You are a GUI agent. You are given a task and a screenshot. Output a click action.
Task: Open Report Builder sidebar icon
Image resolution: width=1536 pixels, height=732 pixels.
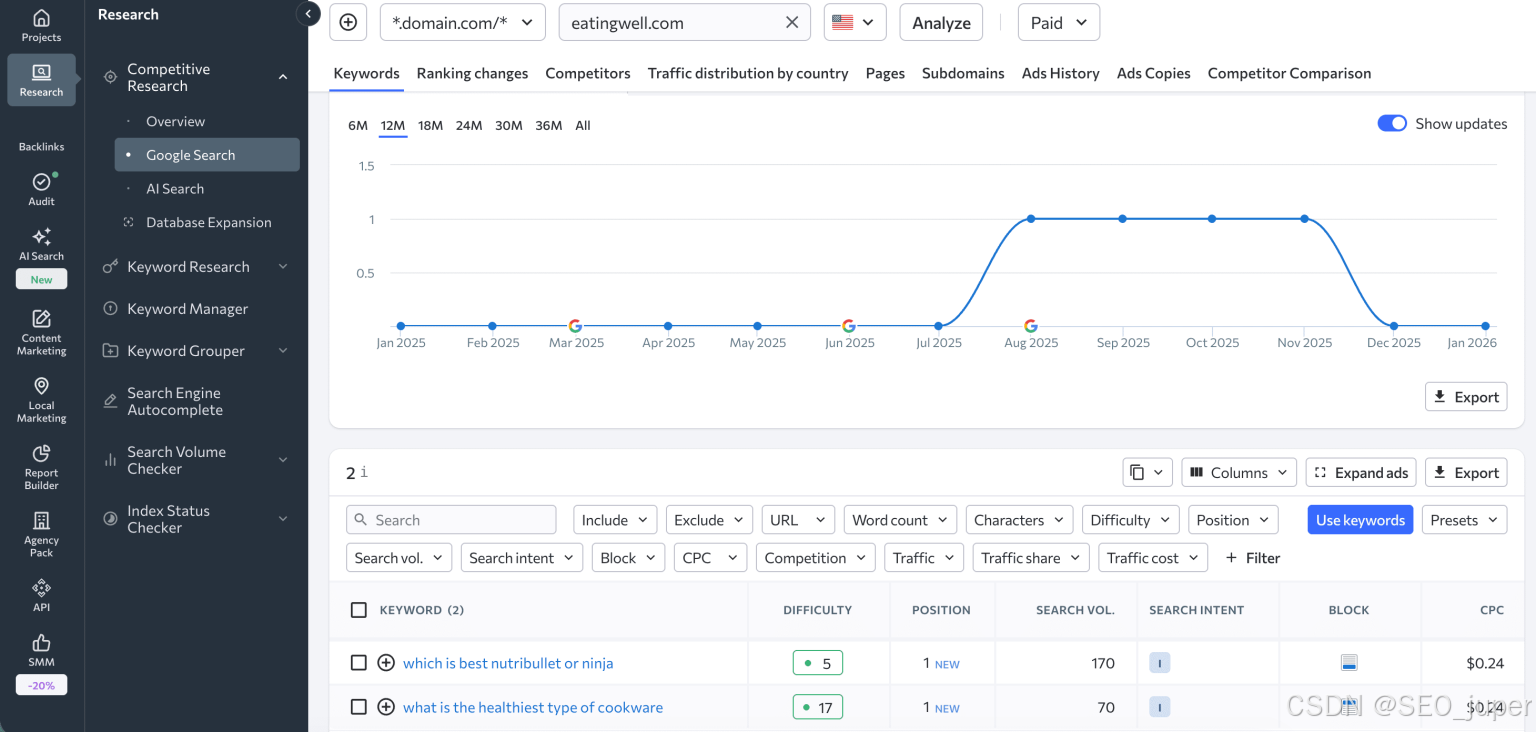41,467
